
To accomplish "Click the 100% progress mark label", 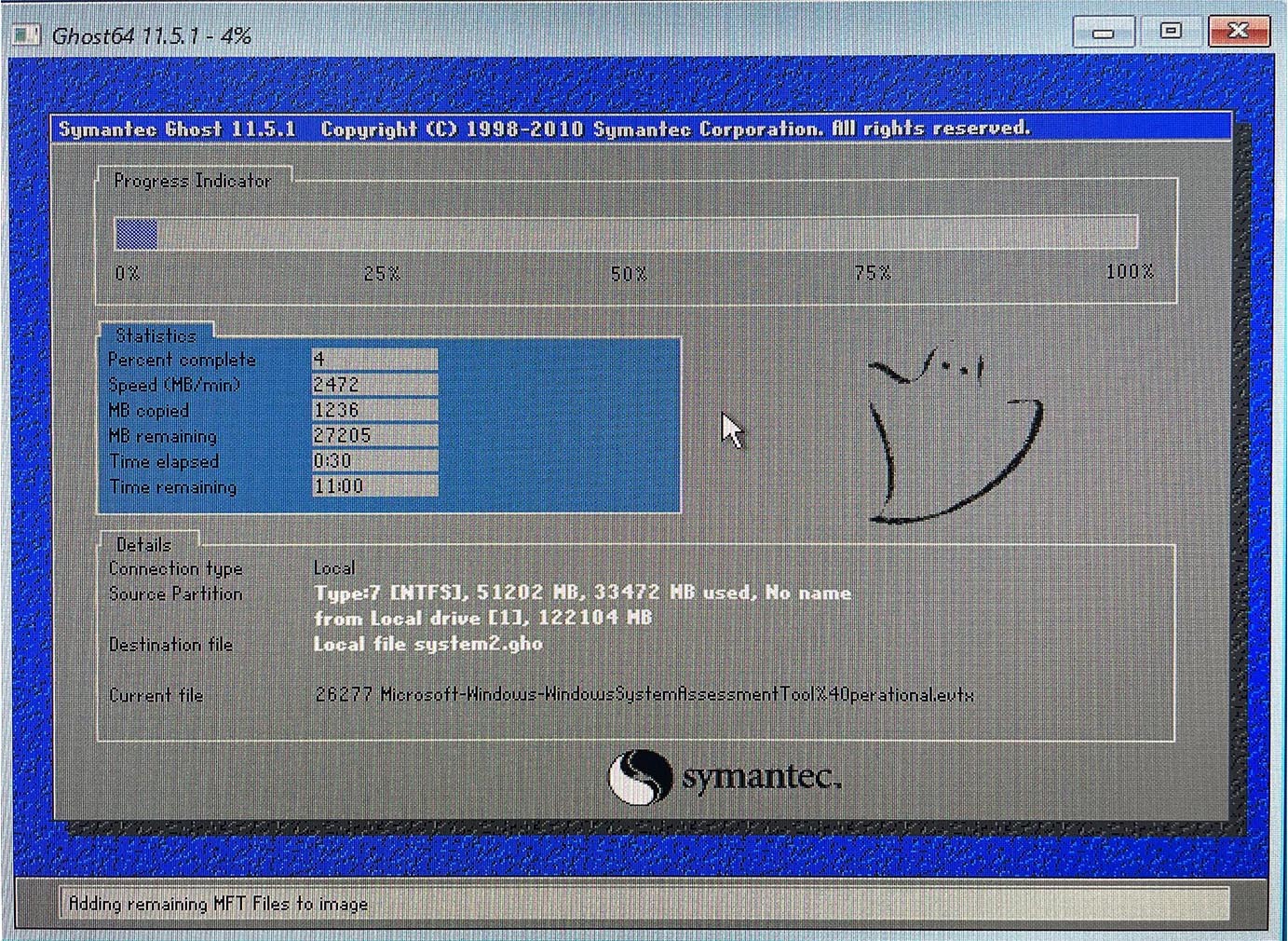I will click(1129, 272).
